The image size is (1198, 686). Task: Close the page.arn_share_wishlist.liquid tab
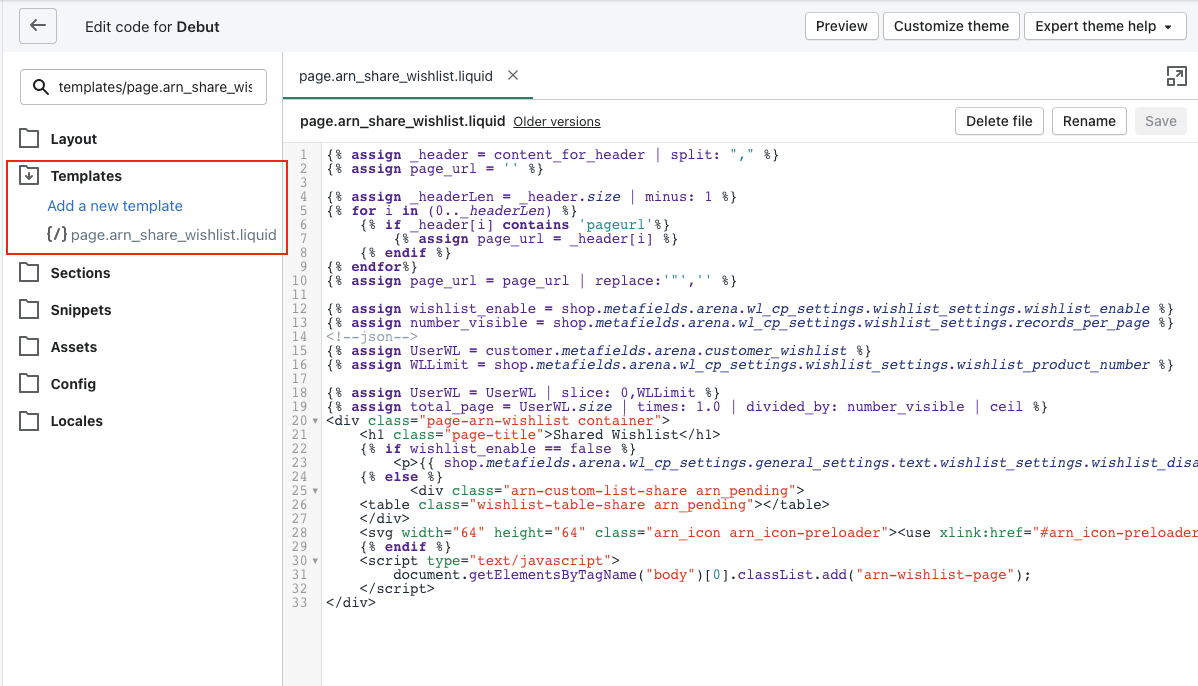coord(513,75)
